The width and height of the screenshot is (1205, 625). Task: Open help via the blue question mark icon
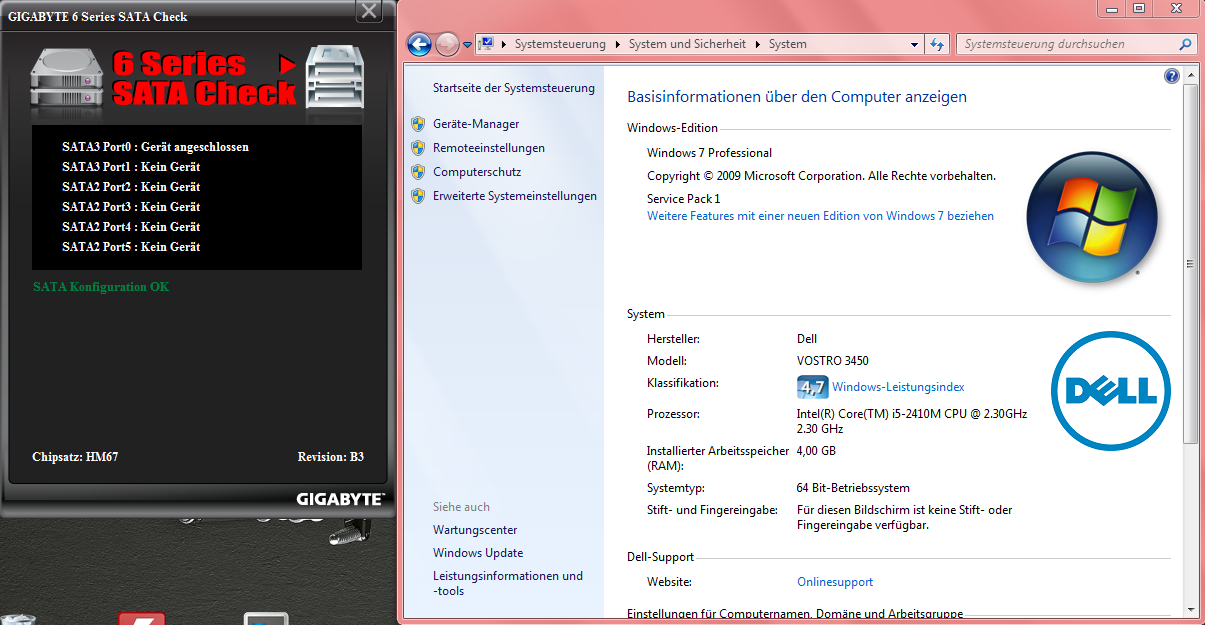coord(1172,76)
